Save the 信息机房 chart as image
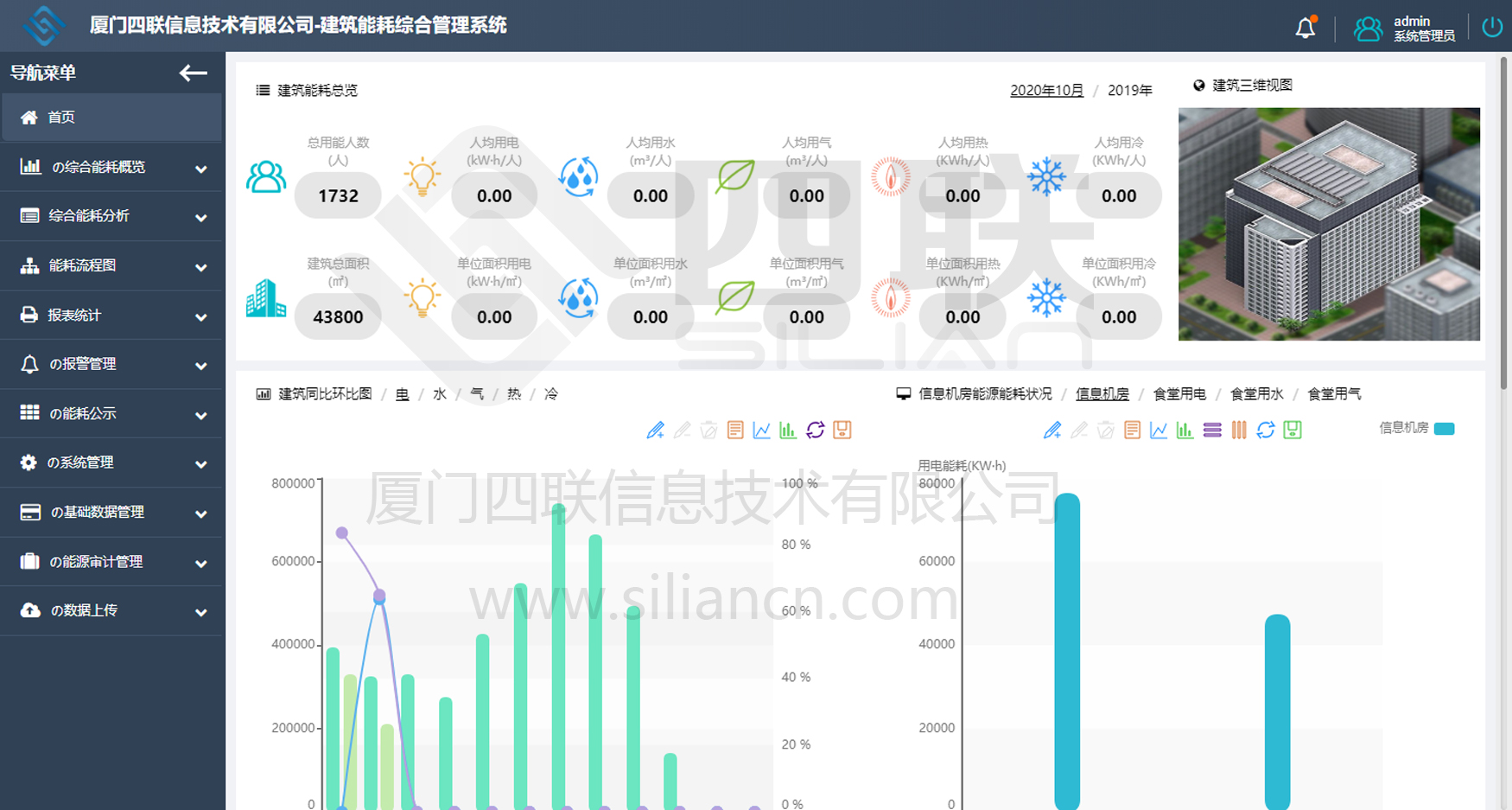1512x810 pixels. click(x=1293, y=430)
